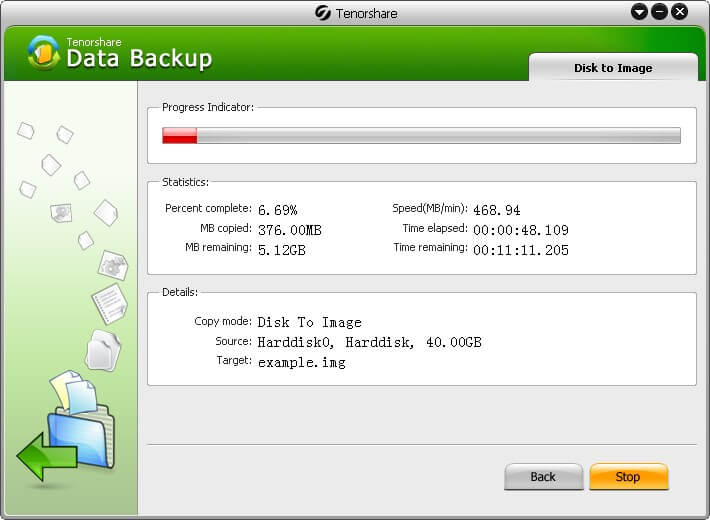Click the blue folder icon in sidebar
710x520 pixels.
(x=82, y=437)
